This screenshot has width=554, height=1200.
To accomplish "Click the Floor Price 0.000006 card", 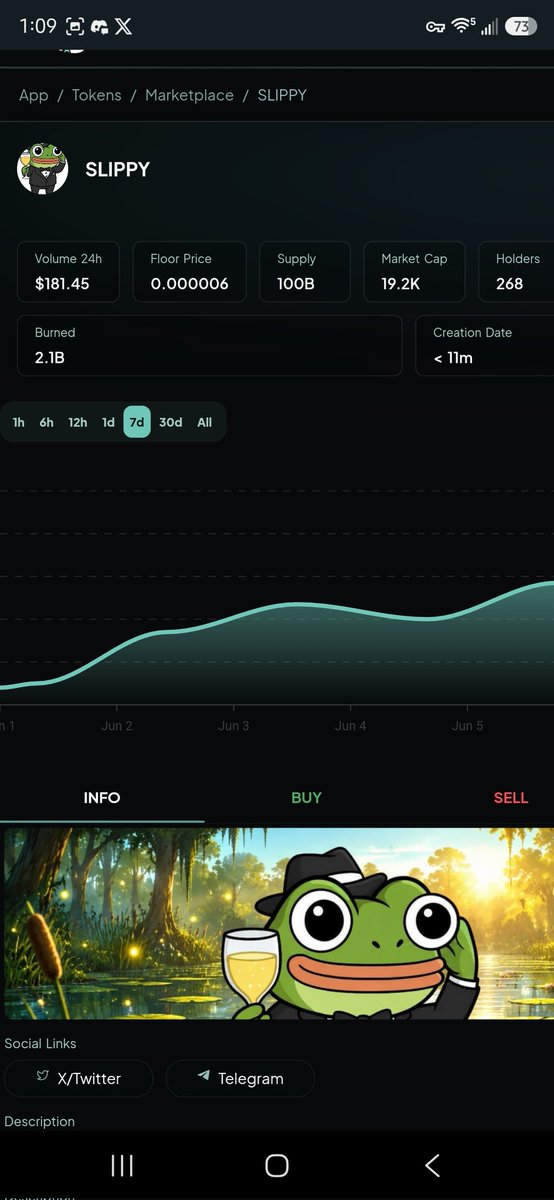I will pos(190,271).
